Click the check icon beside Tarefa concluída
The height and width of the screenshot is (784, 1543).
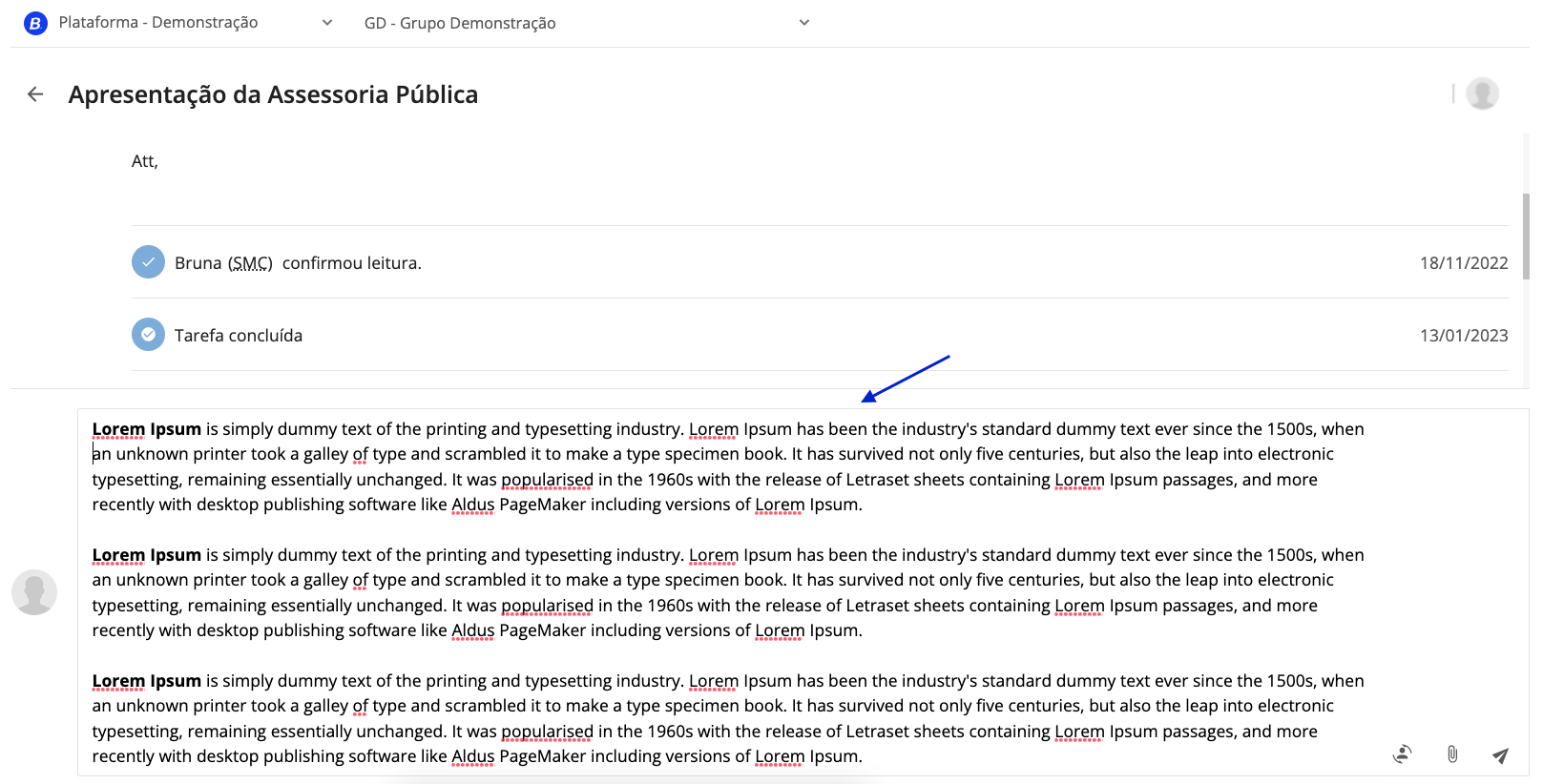(x=148, y=335)
